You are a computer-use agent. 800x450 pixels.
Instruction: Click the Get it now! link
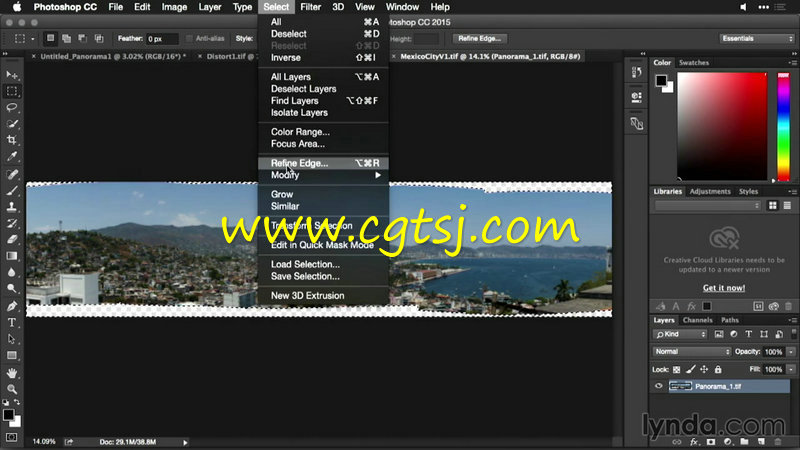(x=723, y=288)
